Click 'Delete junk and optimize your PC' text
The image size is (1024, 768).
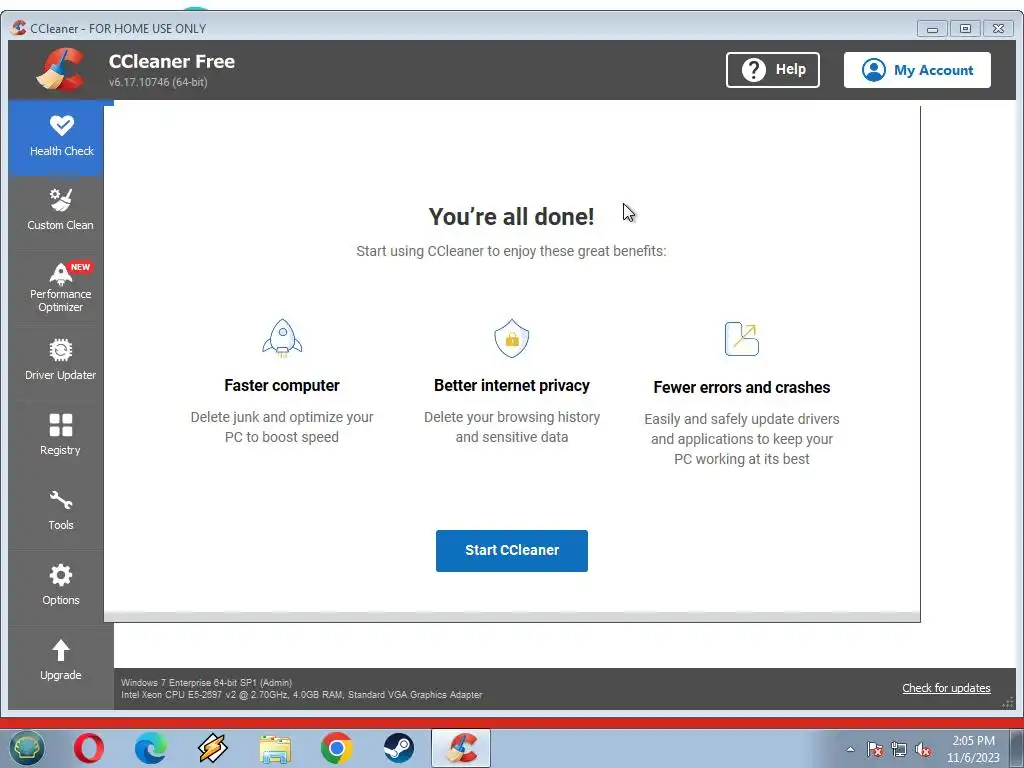tap(281, 427)
